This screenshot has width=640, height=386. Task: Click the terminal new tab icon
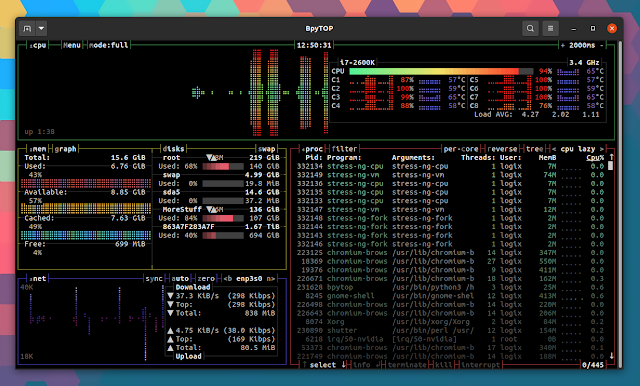27,29
